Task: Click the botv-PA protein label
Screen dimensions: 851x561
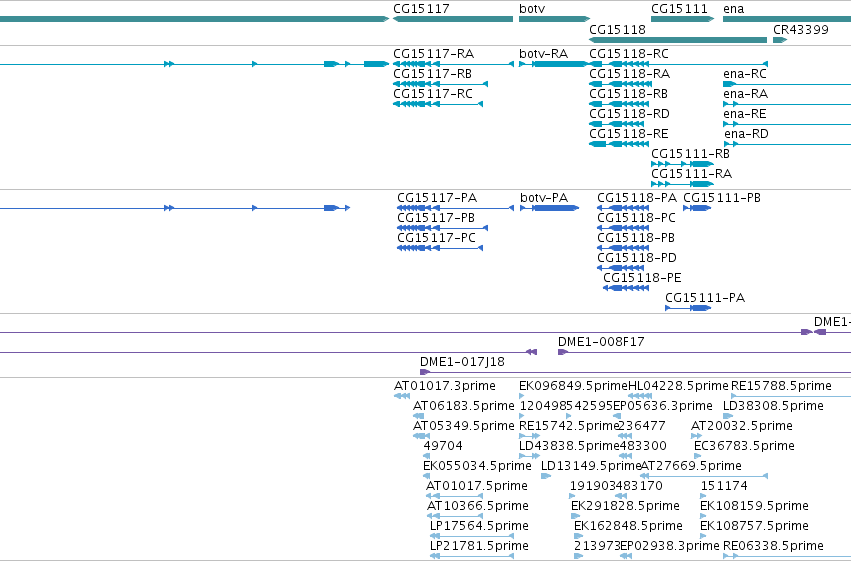Action: pyautogui.click(x=544, y=197)
